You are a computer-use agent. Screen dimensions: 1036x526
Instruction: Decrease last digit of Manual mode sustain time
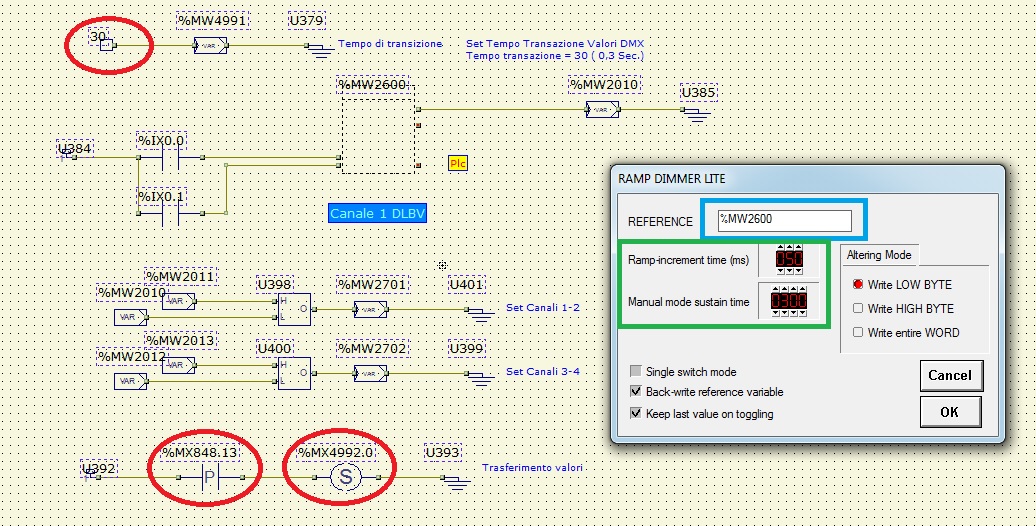pos(803,313)
